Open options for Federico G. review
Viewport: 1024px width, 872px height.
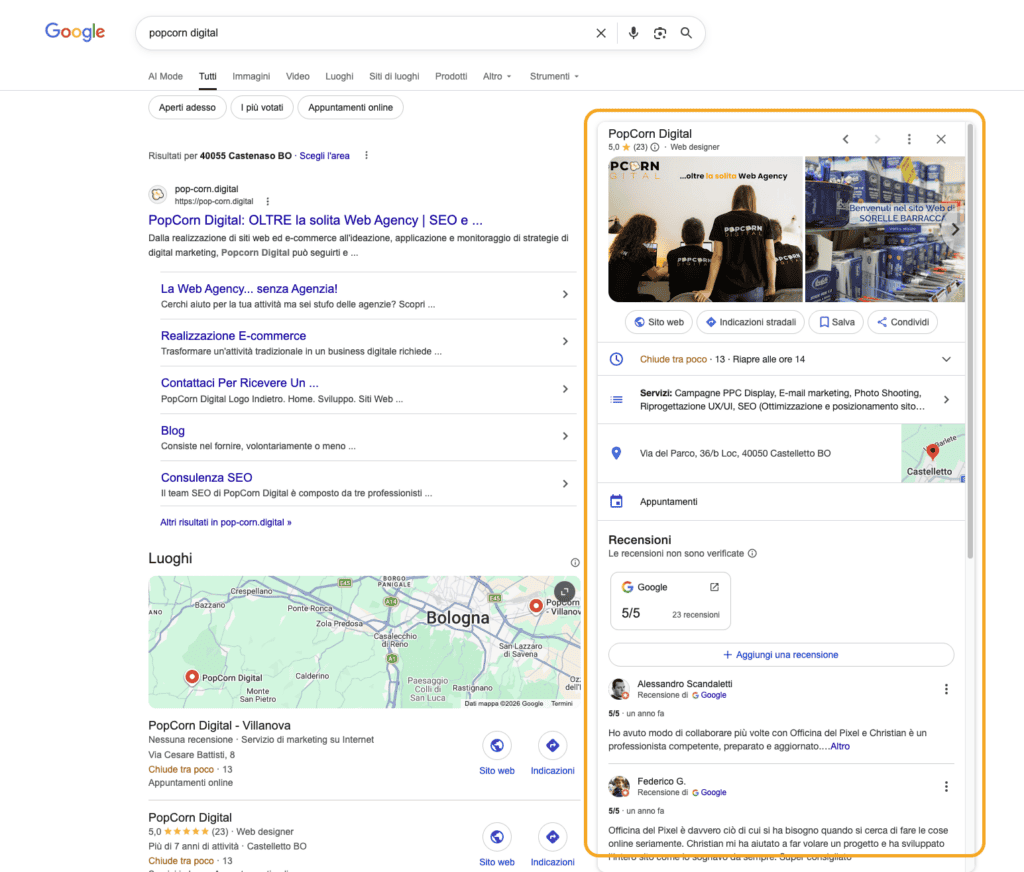(x=946, y=786)
